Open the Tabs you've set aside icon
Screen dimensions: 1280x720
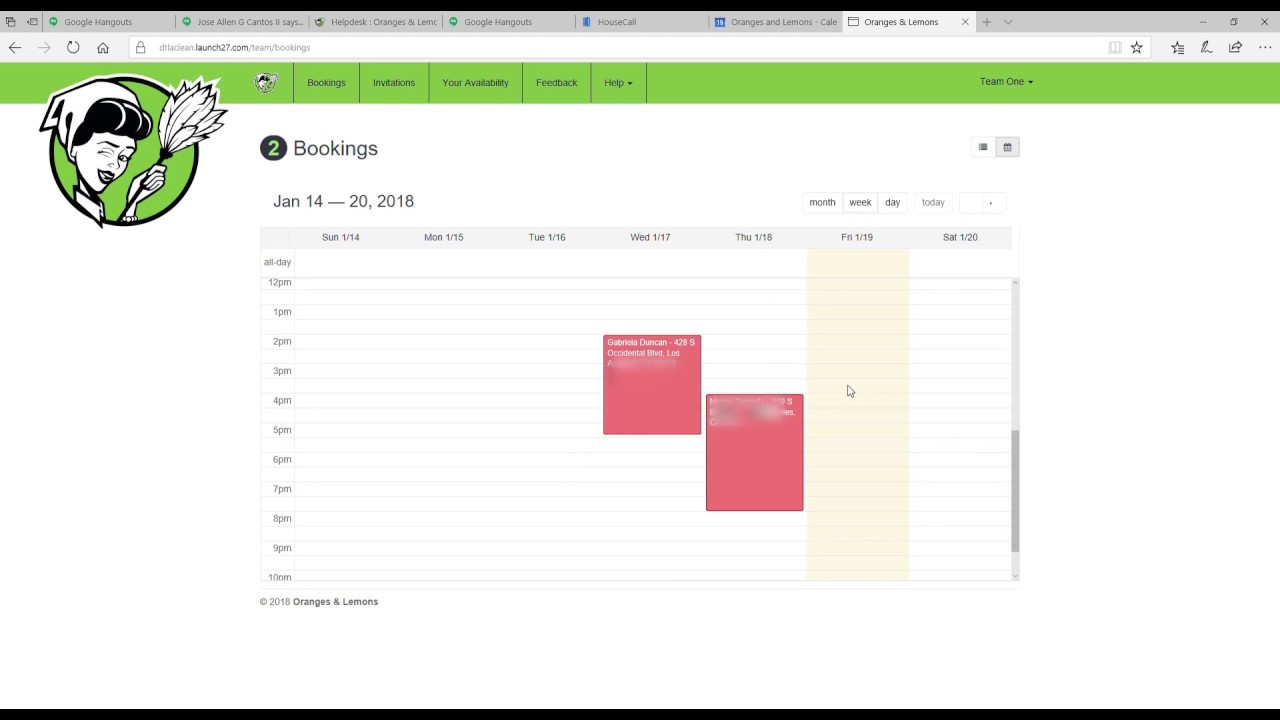pos(10,22)
